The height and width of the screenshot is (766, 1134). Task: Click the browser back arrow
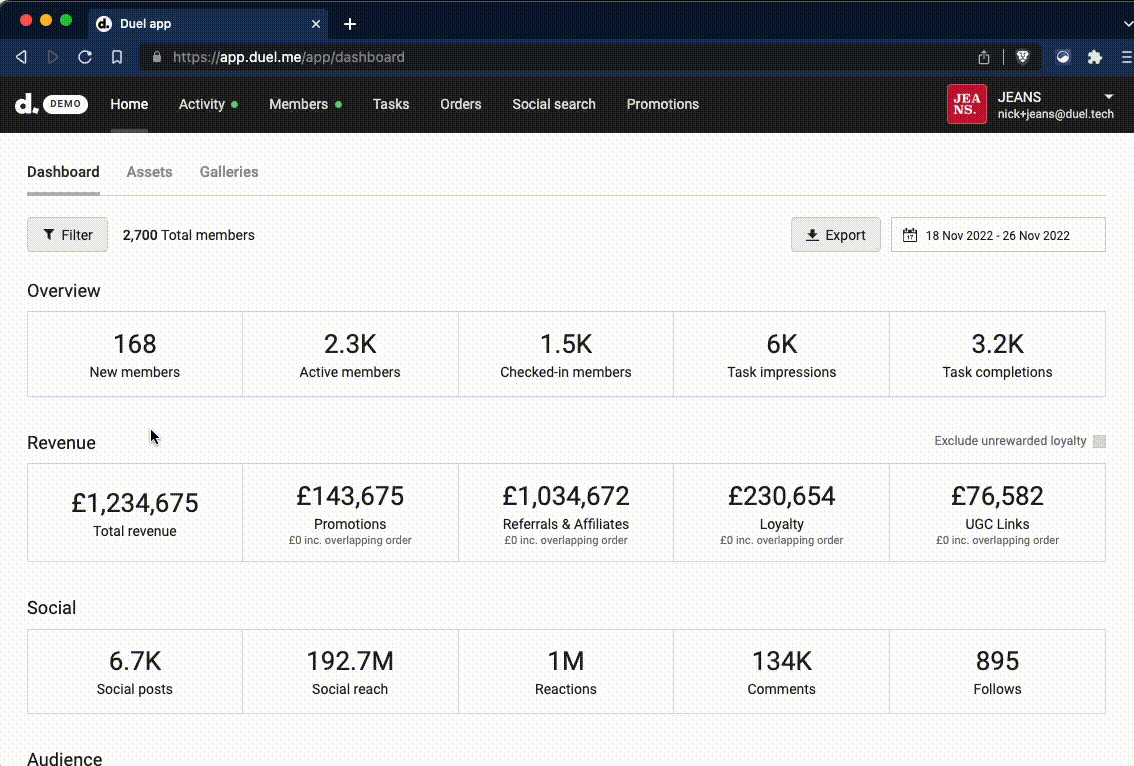(21, 57)
